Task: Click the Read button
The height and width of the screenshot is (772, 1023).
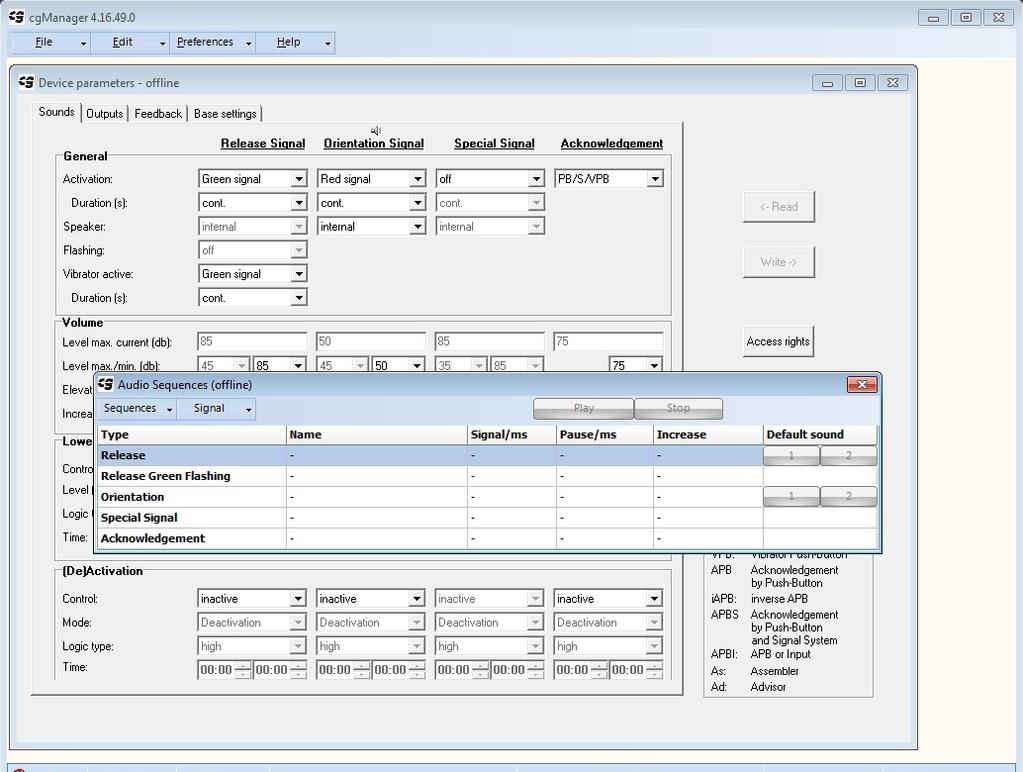Action: point(778,207)
